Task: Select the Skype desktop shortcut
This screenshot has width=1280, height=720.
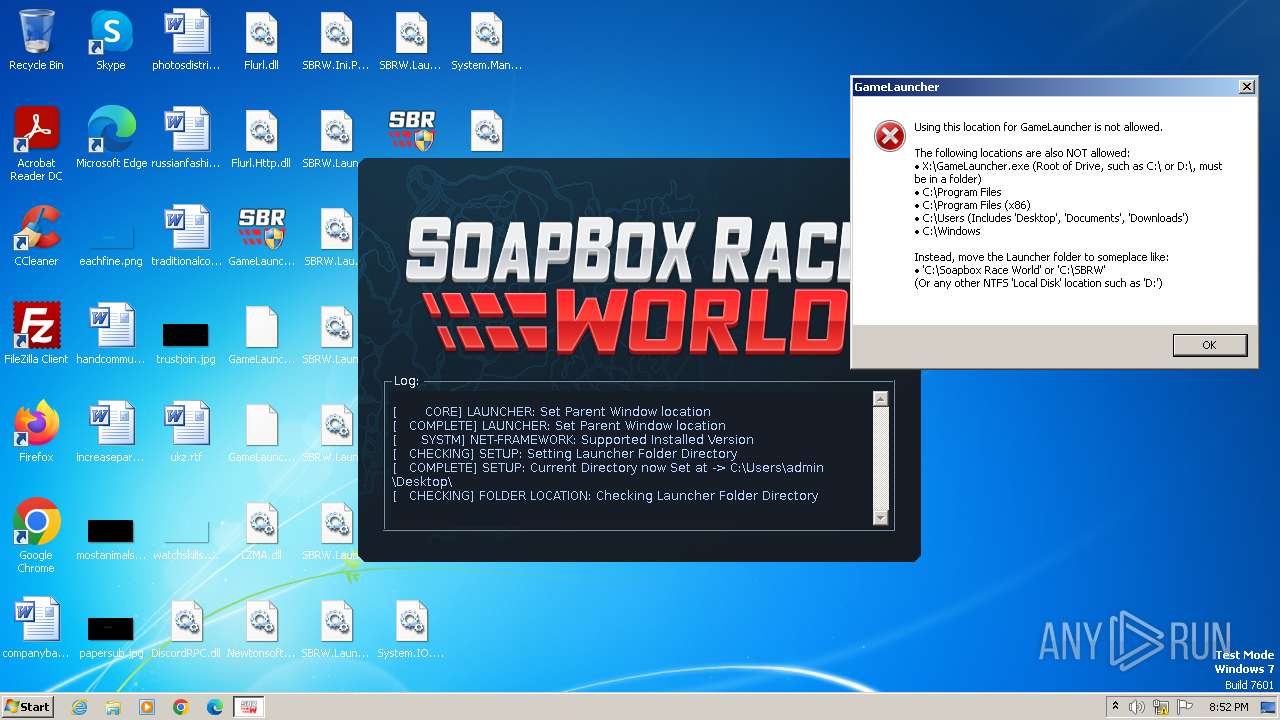Action: tap(110, 41)
